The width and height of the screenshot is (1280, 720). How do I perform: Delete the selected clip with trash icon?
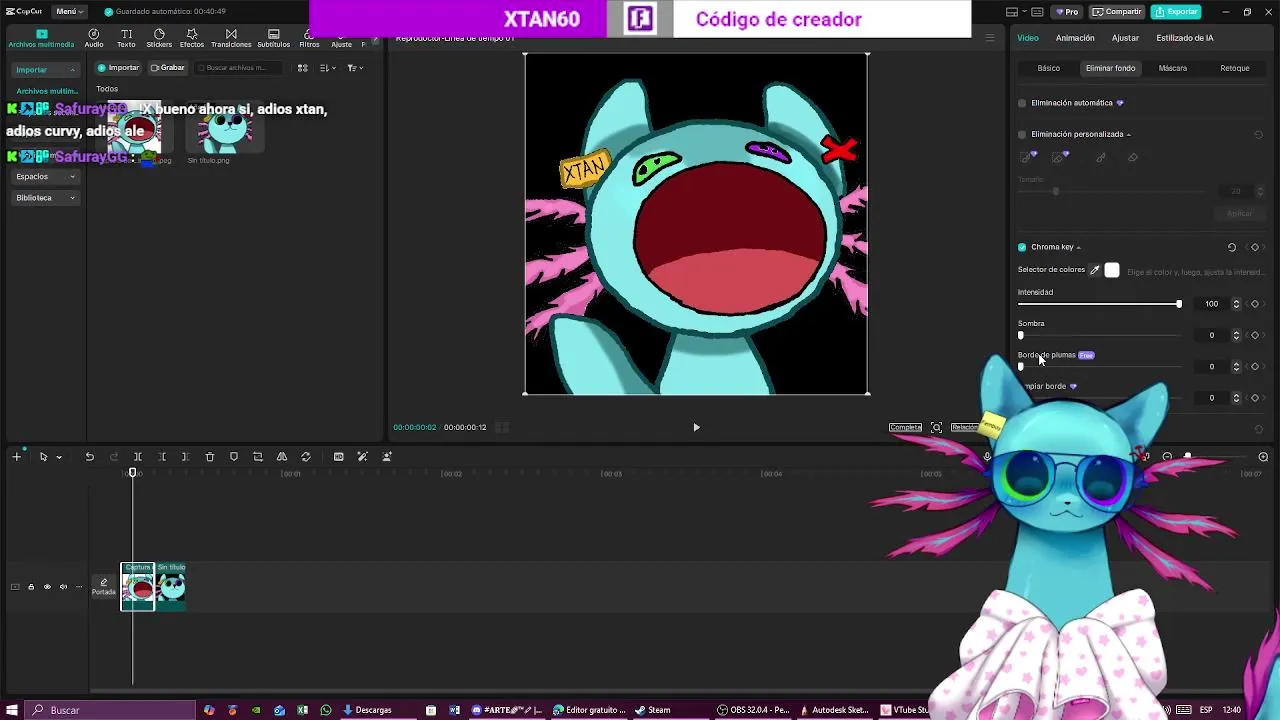point(210,457)
